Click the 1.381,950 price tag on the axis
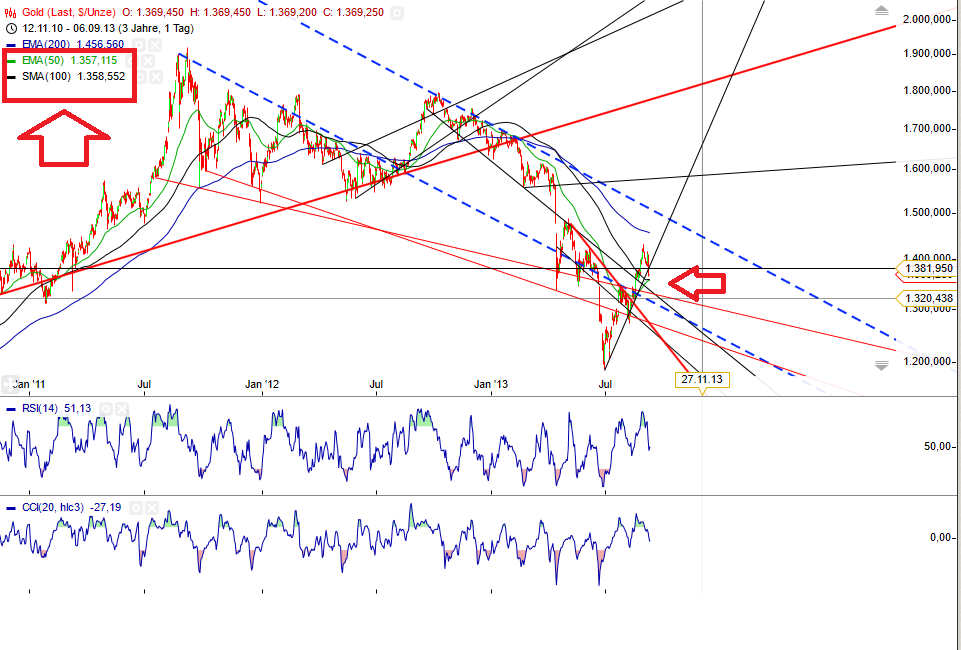Viewport: 961px width, 650px height. click(927, 270)
